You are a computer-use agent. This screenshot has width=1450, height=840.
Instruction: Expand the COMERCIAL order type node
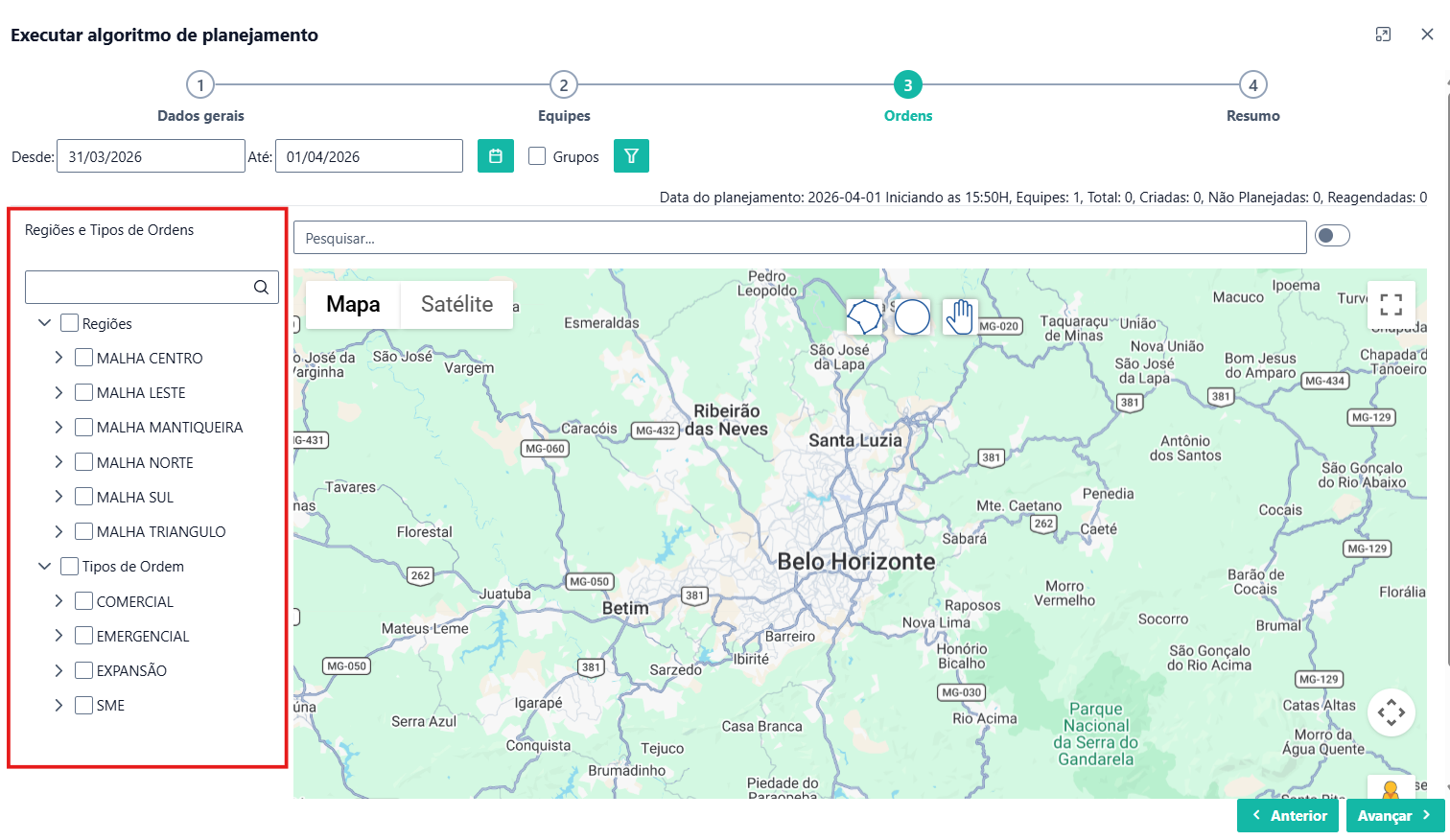58,601
